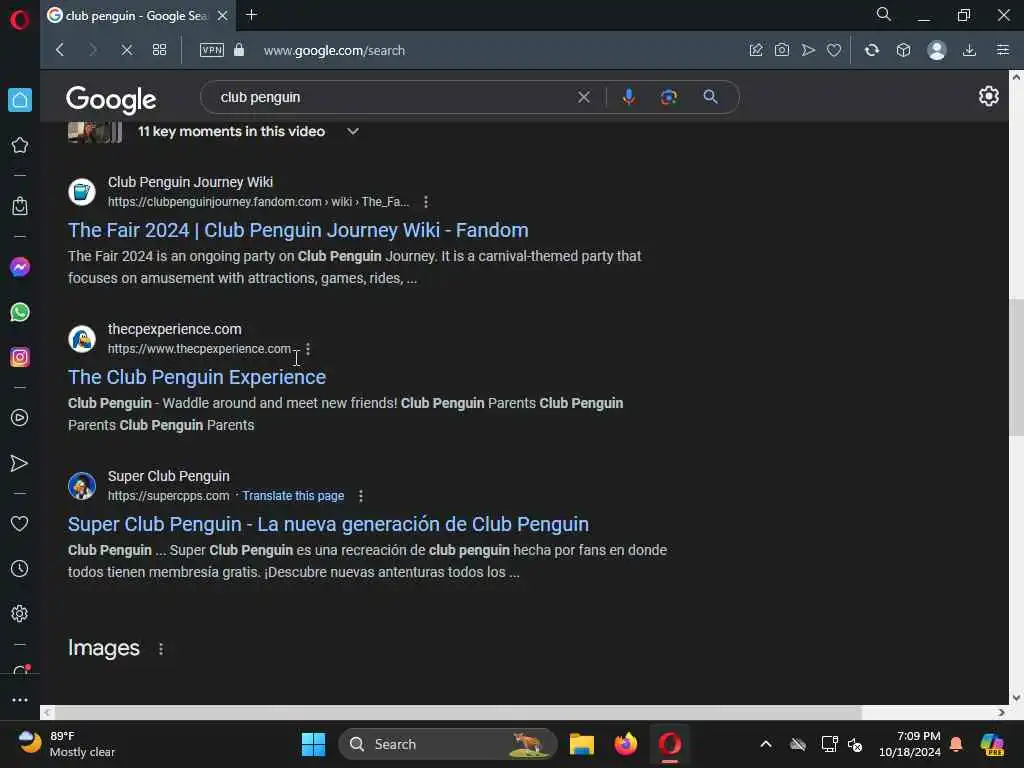The image size is (1024, 768).
Task: Open sidebar player icon
Action: pyautogui.click(x=20, y=418)
